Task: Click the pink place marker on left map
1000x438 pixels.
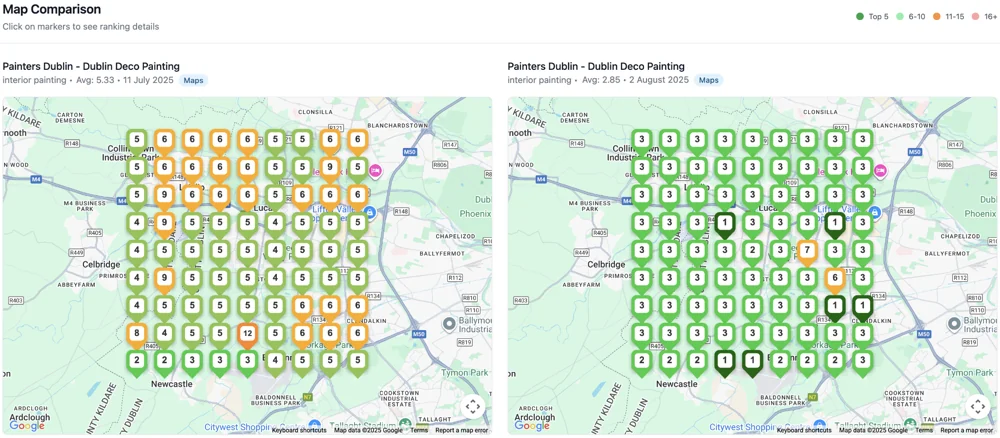Action: [375, 171]
